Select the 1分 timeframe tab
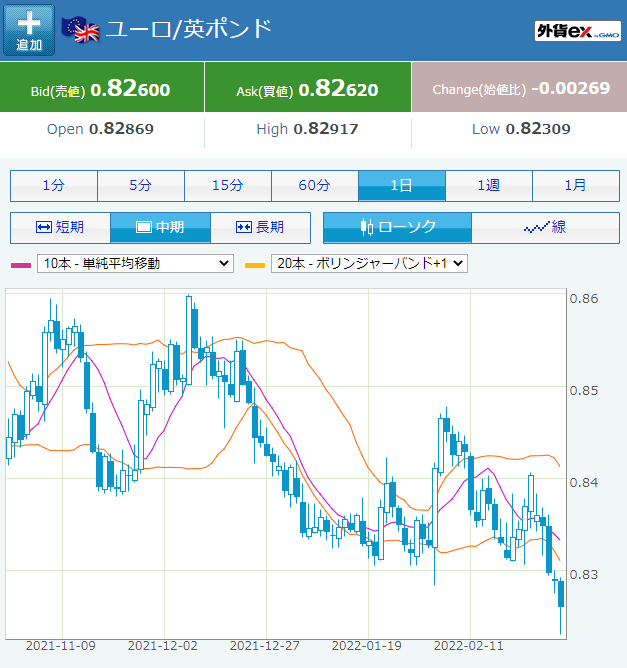Viewport: 627px width, 668px height. (54, 186)
